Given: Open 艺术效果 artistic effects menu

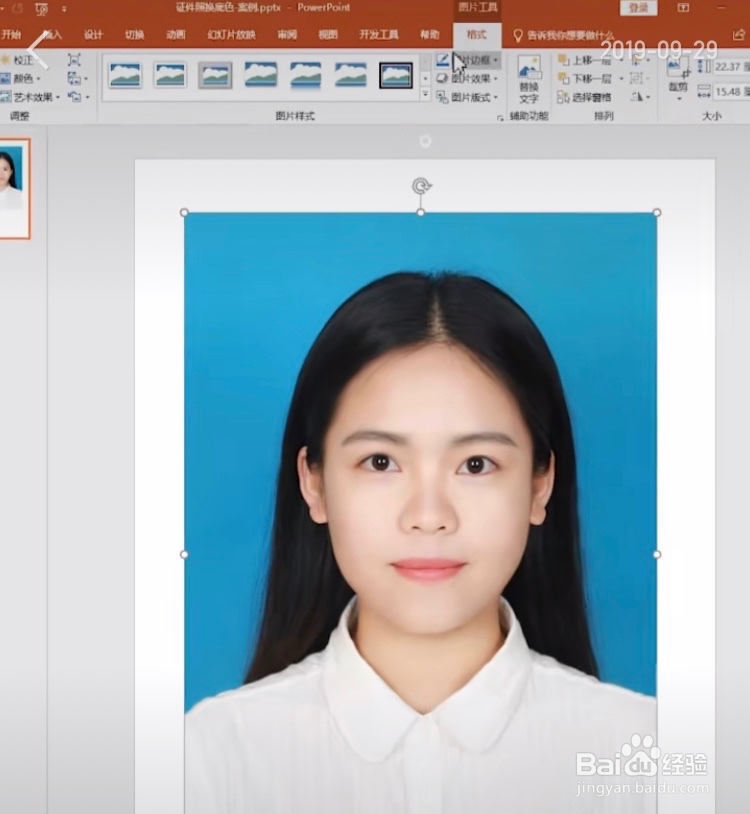Looking at the screenshot, I should 30,97.
